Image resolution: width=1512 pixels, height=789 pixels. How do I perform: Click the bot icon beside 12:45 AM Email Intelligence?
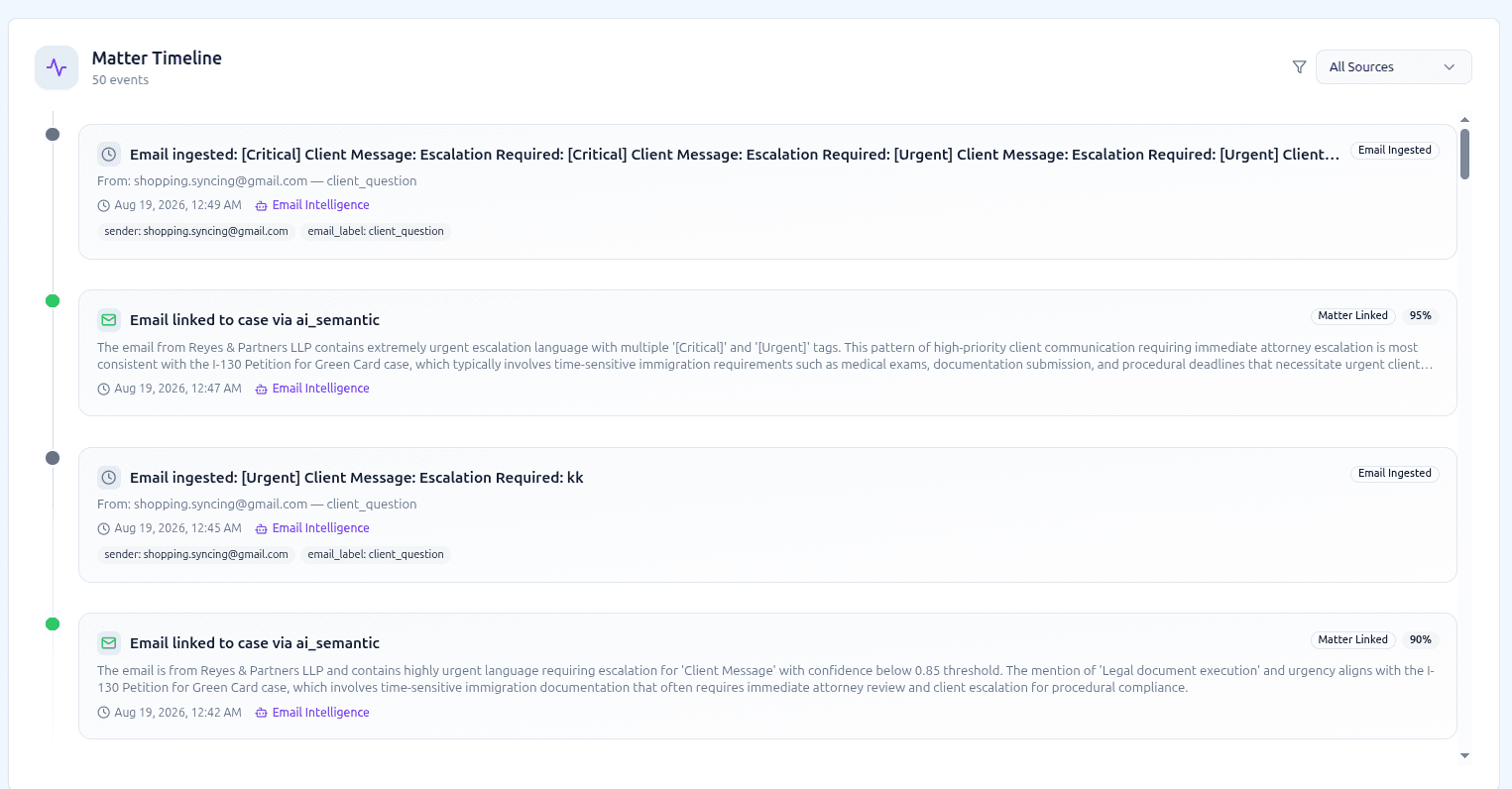click(x=262, y=528)
